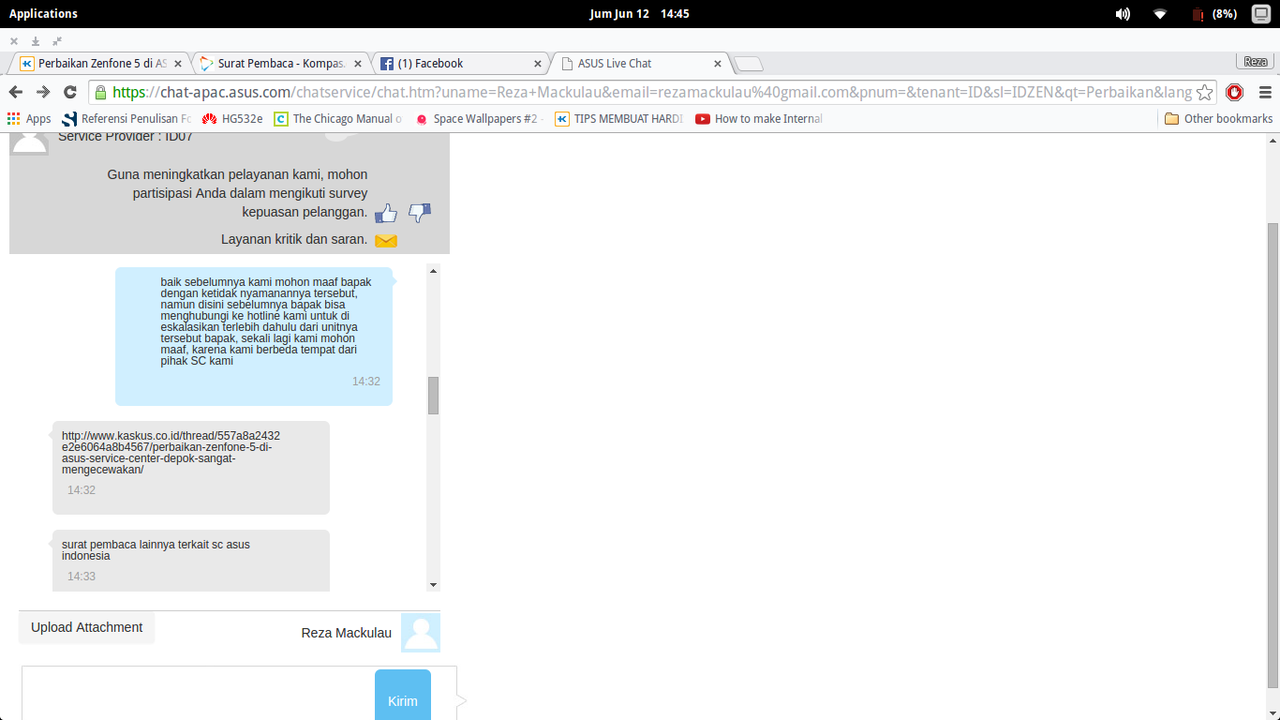Give thumbs down satisfaction rating

pos(420,213)
